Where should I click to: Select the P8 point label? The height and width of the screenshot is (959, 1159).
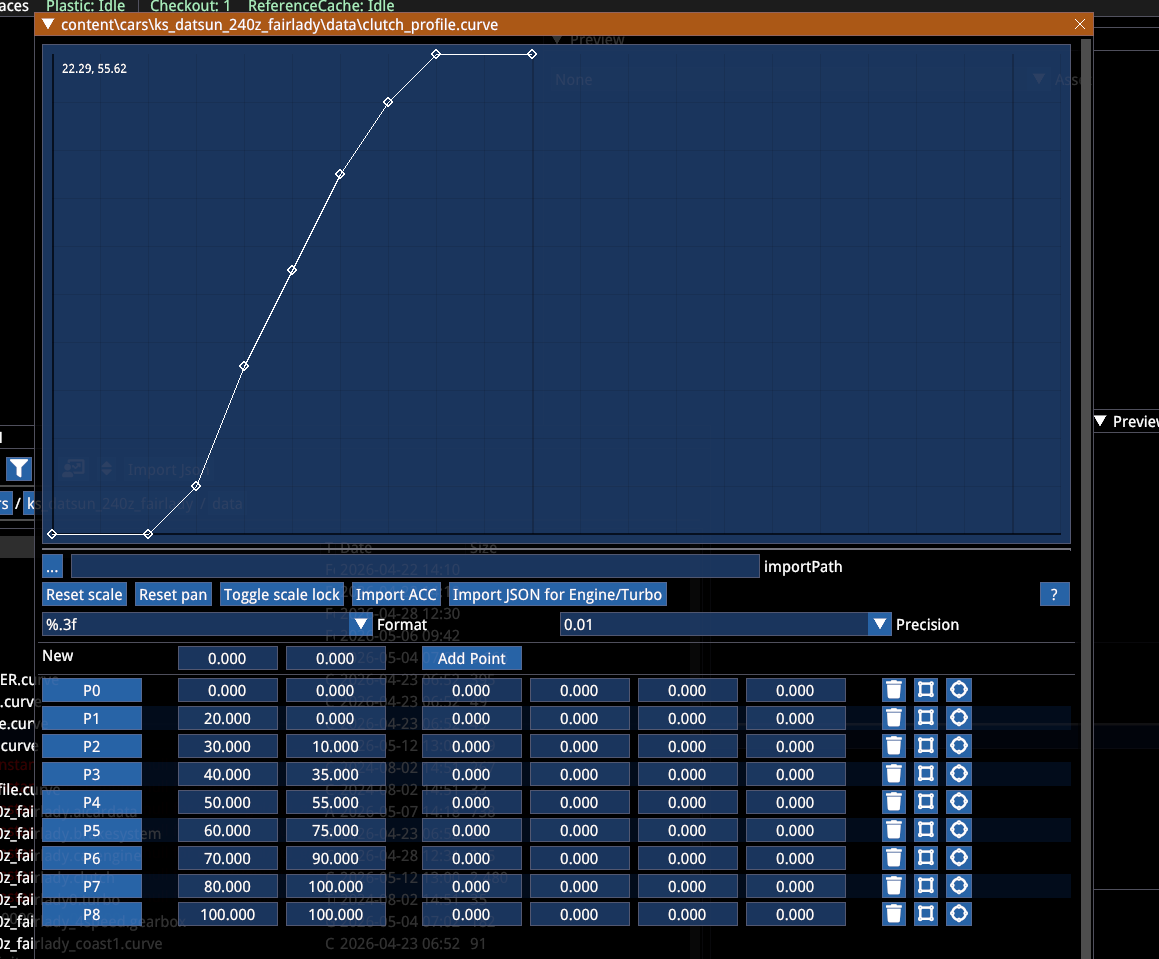pos(92,914)
